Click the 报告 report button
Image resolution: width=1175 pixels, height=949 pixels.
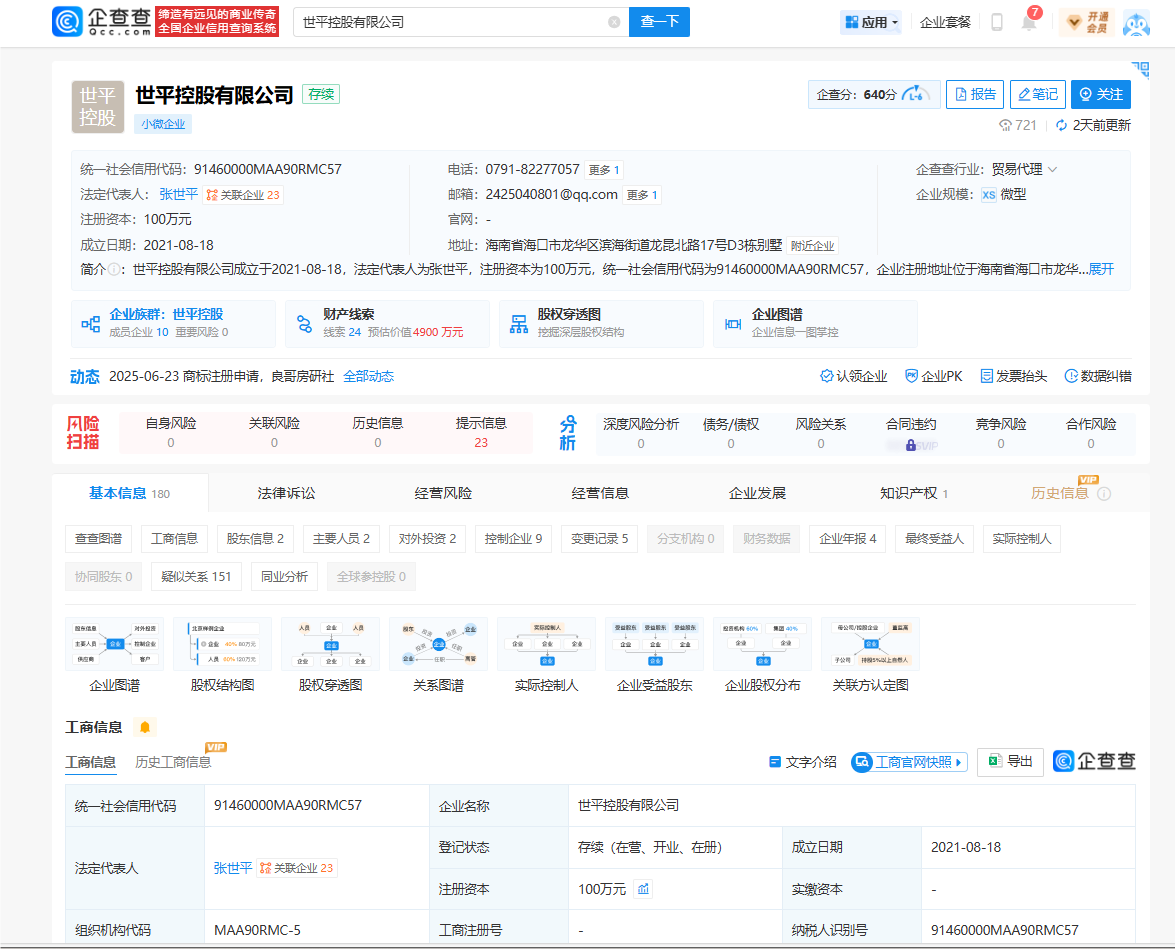tap(975, 94)
